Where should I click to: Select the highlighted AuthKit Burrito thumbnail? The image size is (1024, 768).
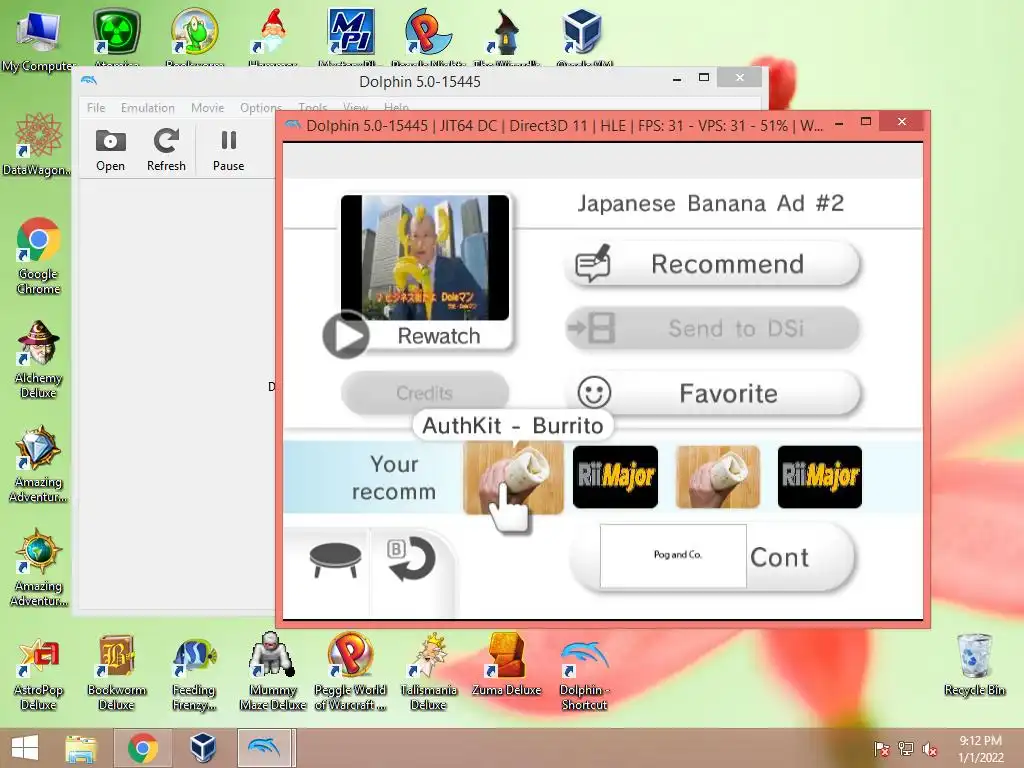coord(513,477)
